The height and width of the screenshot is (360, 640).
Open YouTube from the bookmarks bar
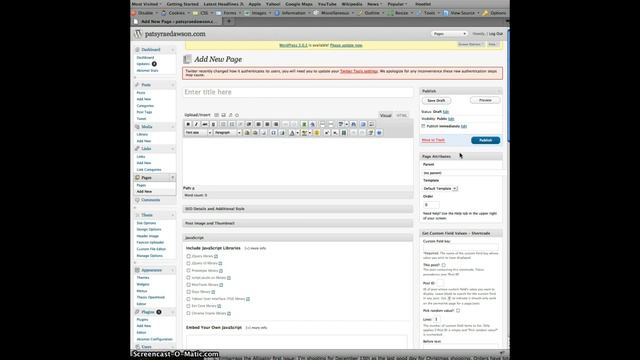tap(327, 4)
